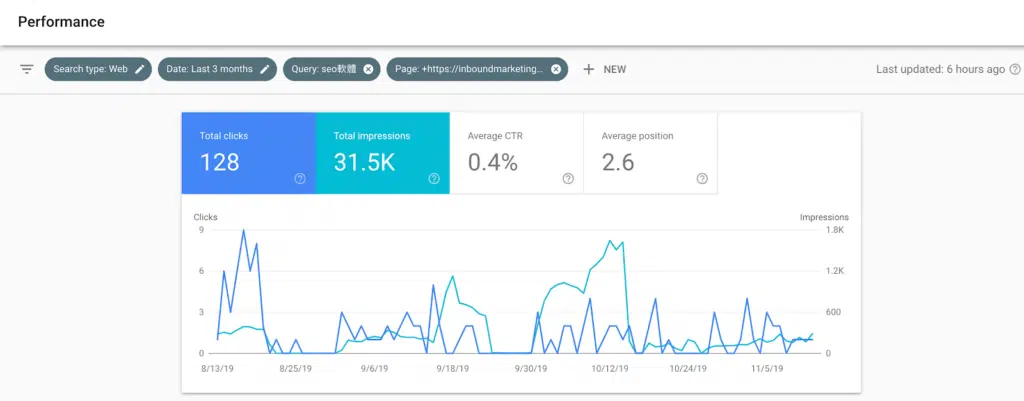
Task: Click the 0.4% CTR value
Action: pyautogui.click(x=493, y=163)
